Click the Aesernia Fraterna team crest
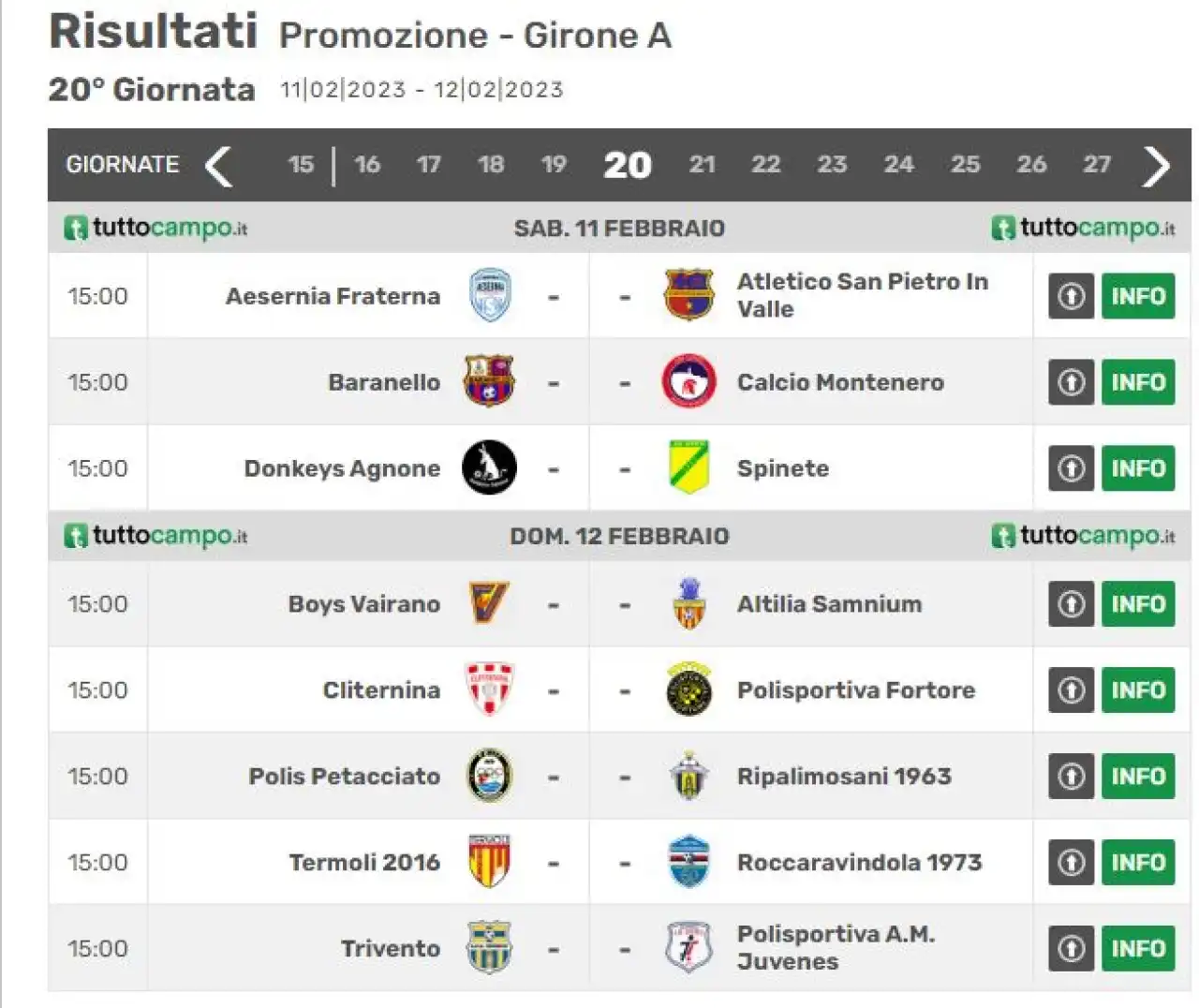 pyautogui.click(x=489, y=295)
